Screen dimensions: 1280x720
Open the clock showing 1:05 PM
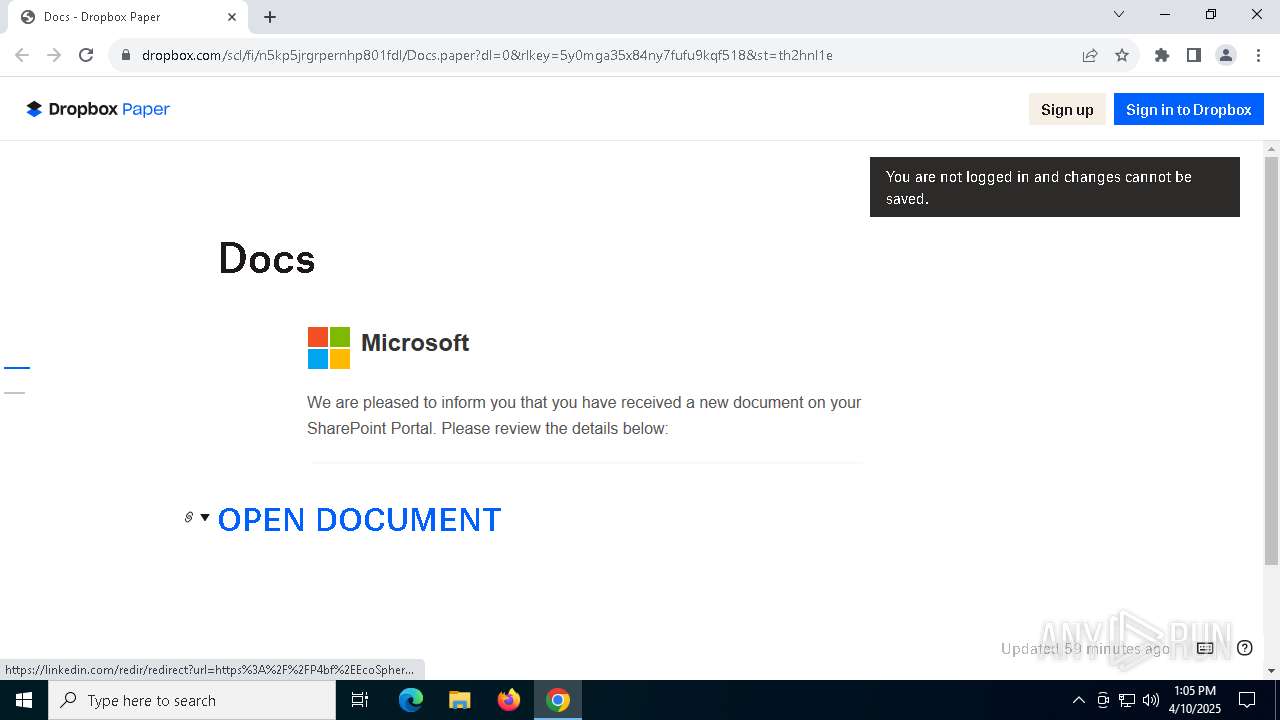(x=1195, y=700)
